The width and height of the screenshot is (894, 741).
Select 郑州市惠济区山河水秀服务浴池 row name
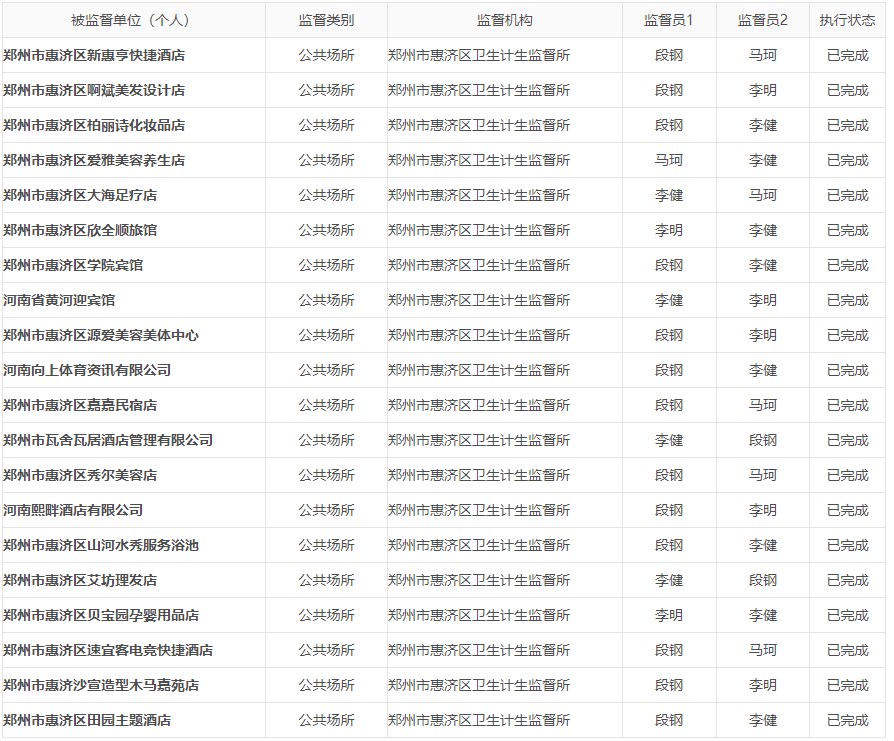click(x=101, y=545)
